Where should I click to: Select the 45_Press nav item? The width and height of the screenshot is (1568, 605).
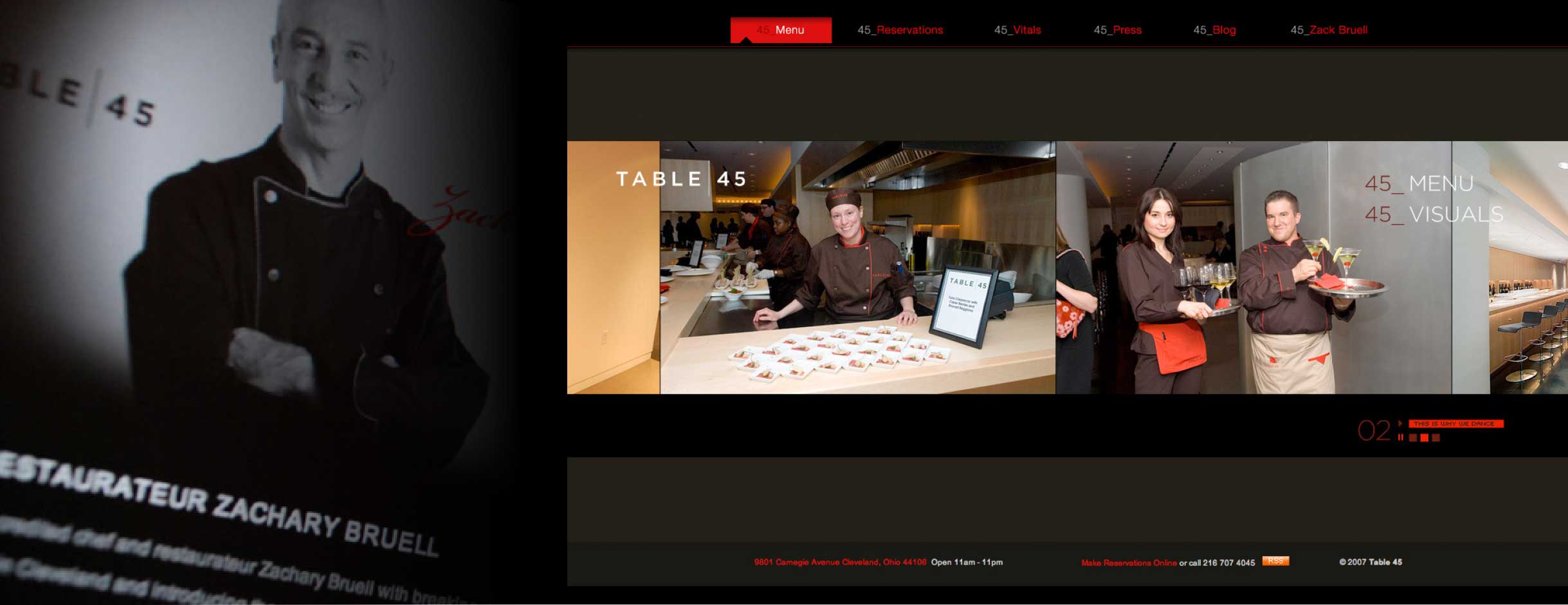1117,30
